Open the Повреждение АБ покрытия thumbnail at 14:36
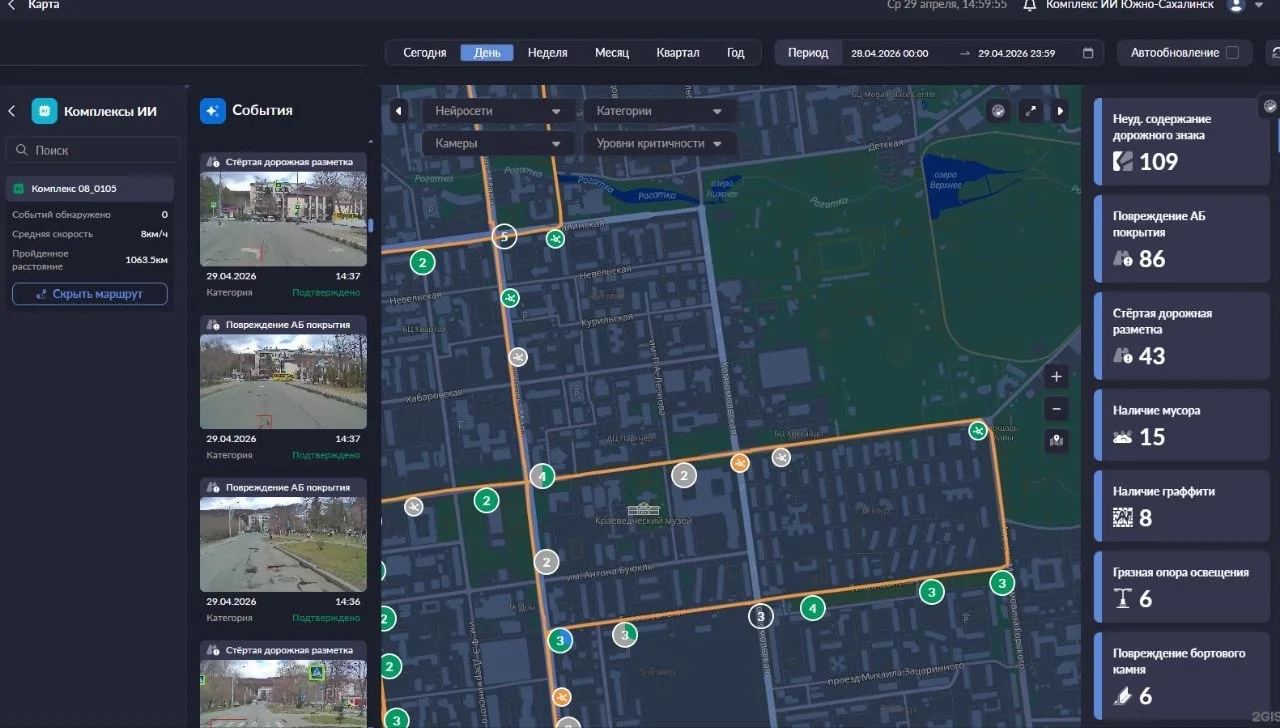Screen dimensions: 1280x728 [x=283, y=544]
